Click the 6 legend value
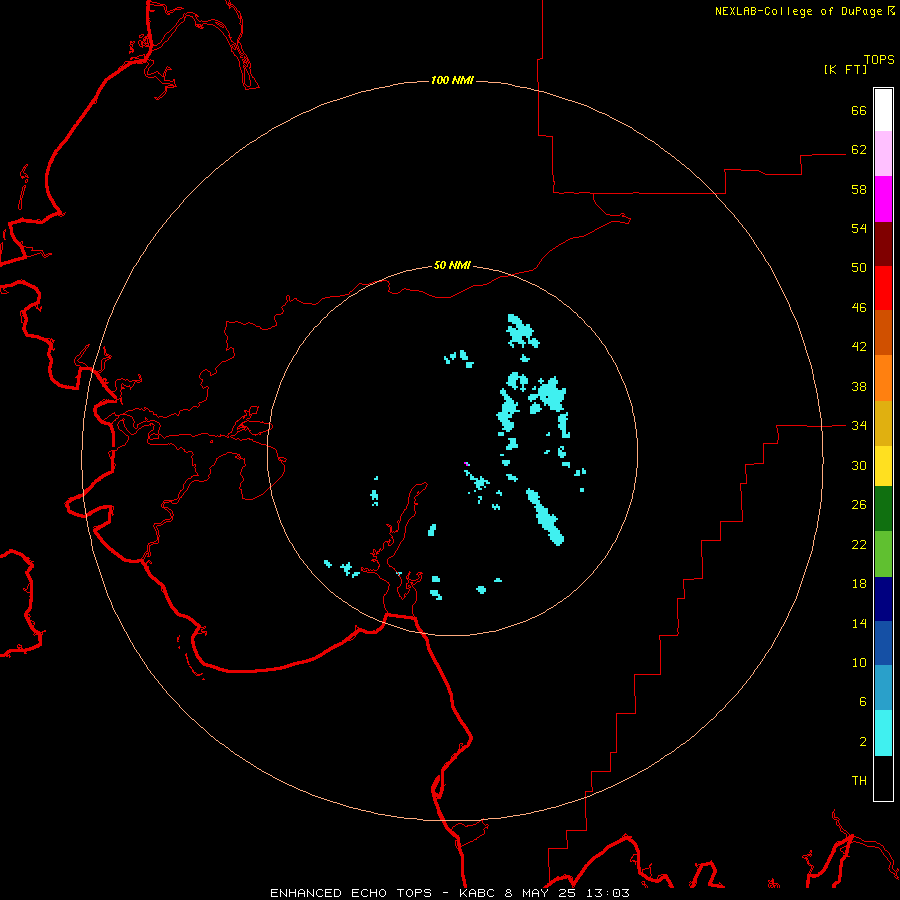 863,701
